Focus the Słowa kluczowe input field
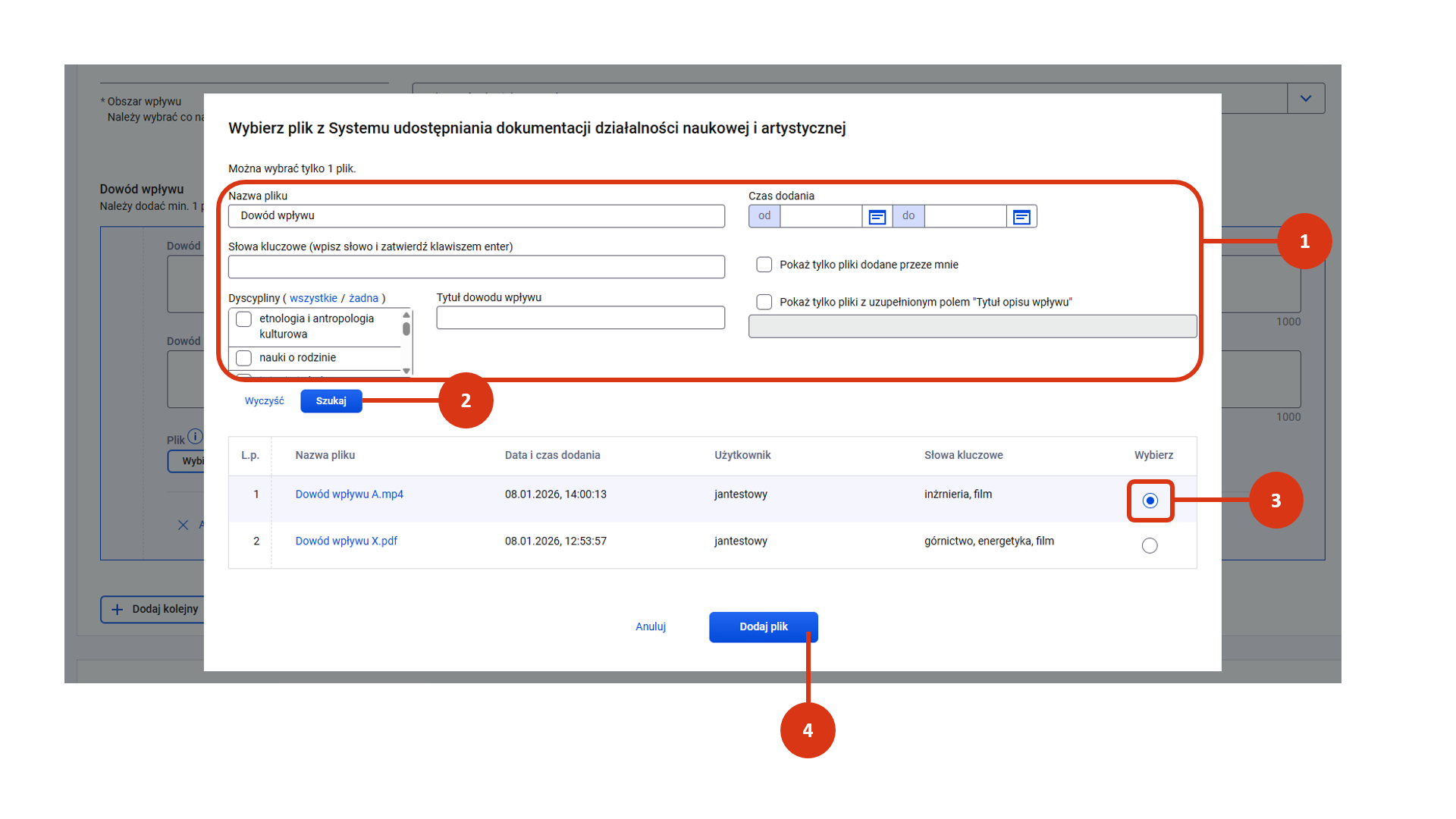Image resolution: width=1456 pixels, height=819 pixels. [x=476, y=267]
